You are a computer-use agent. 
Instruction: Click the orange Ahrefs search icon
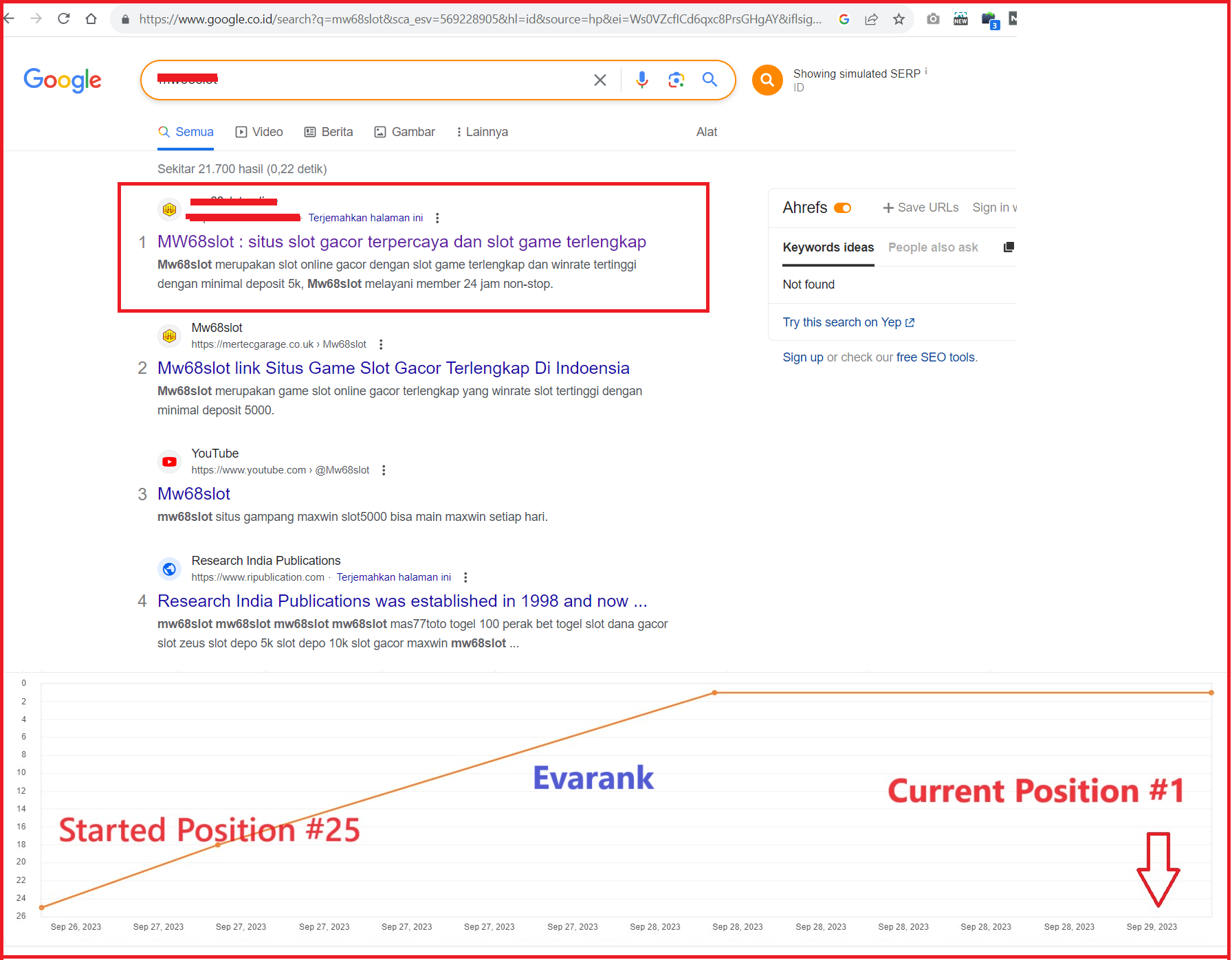(x=767, y=80)
